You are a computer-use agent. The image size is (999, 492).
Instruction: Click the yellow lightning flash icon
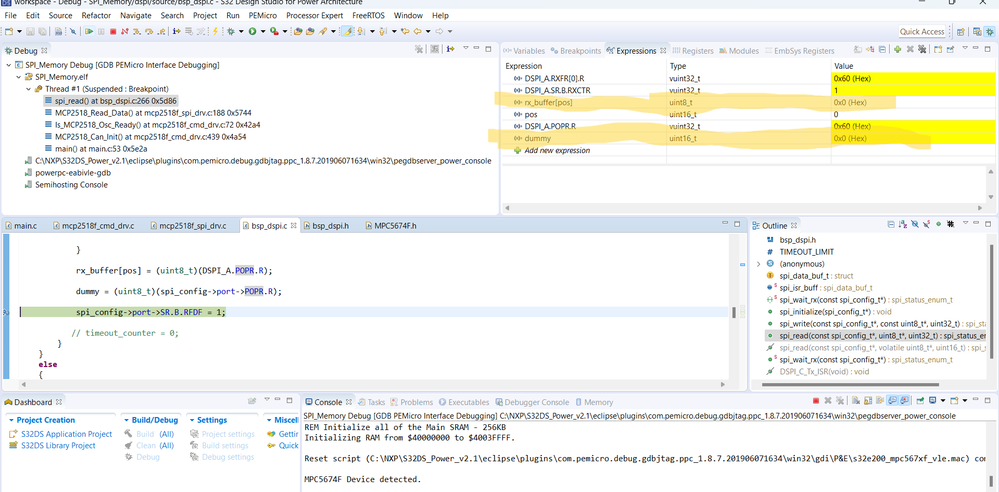pos(215,31)
